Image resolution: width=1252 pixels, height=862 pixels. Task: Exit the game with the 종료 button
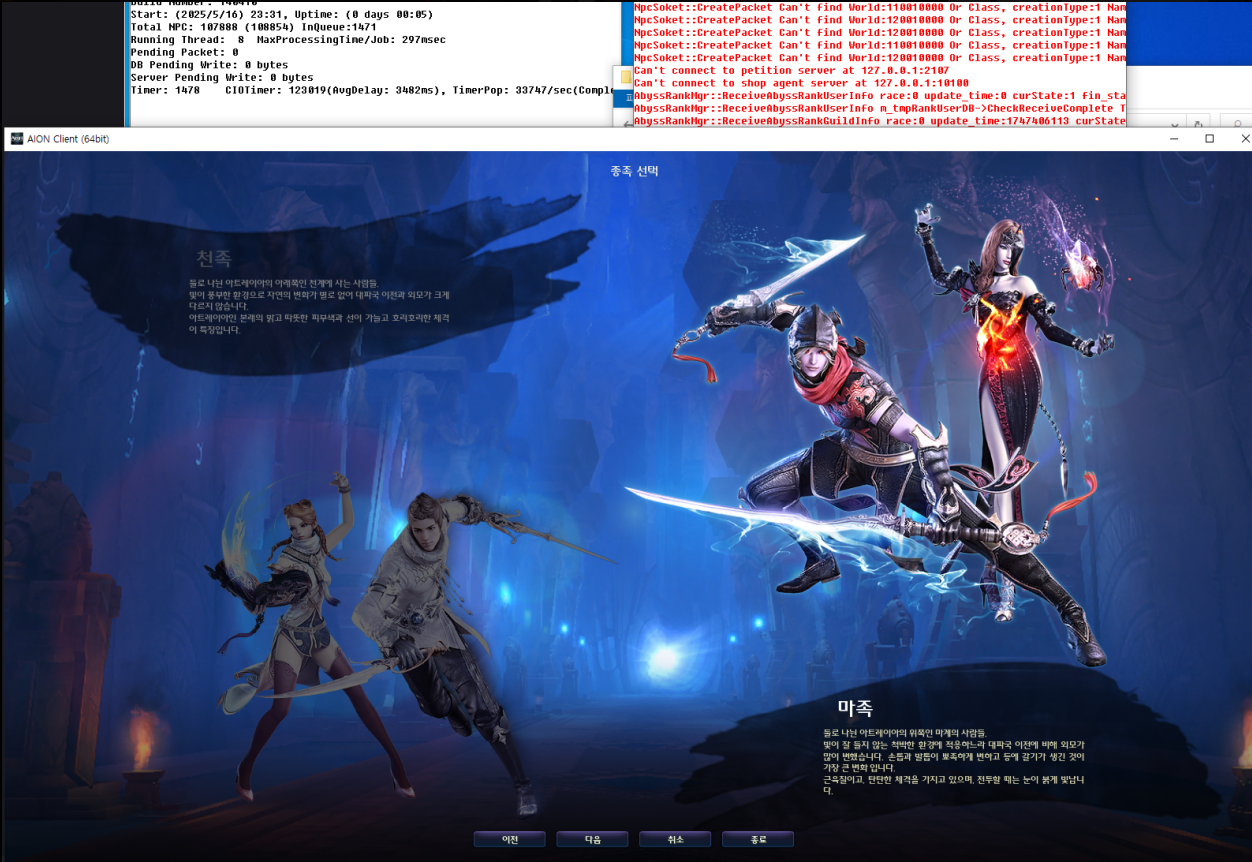click(758, 839)
